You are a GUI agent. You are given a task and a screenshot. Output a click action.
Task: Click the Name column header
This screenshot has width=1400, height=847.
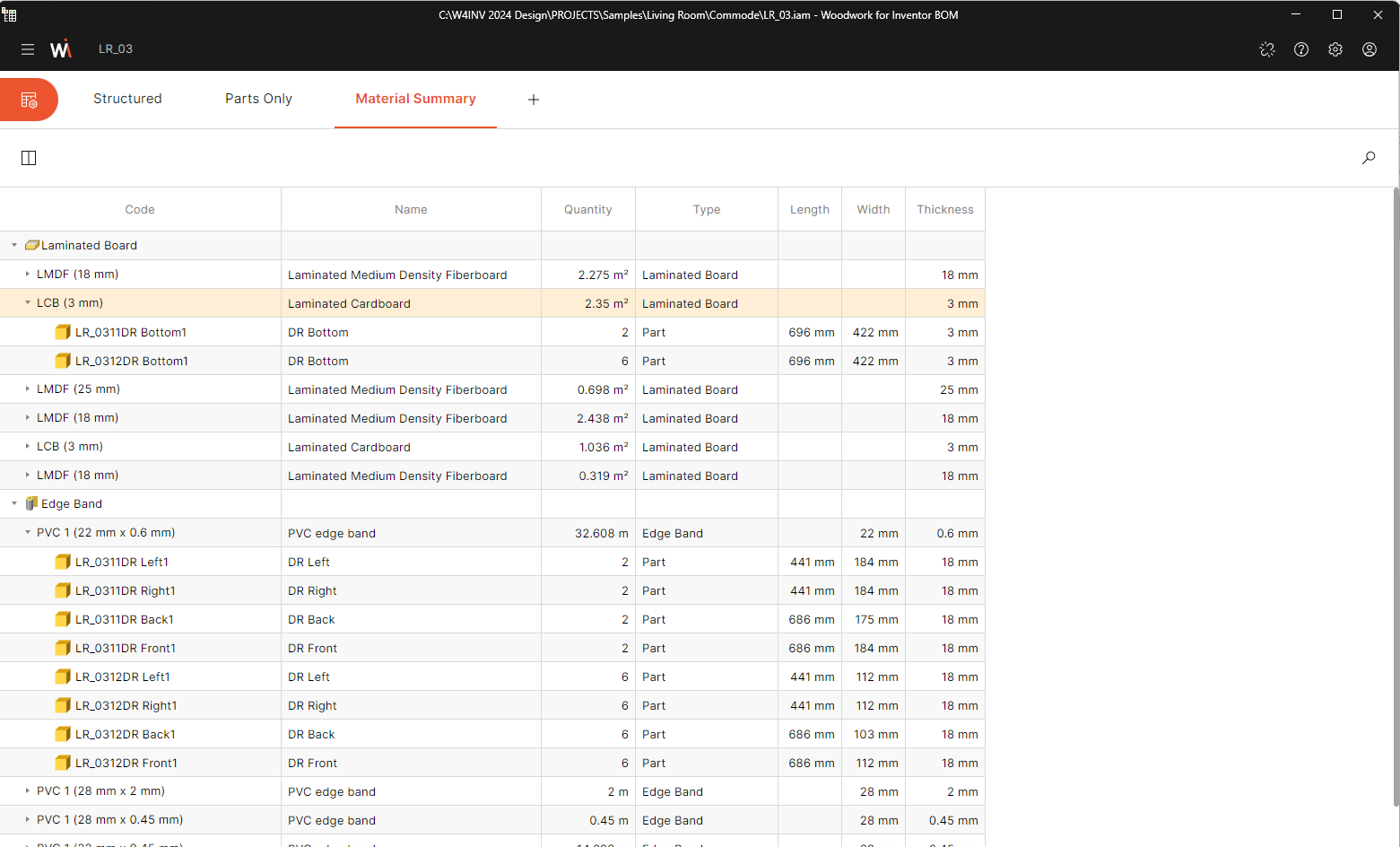(411, 209)
